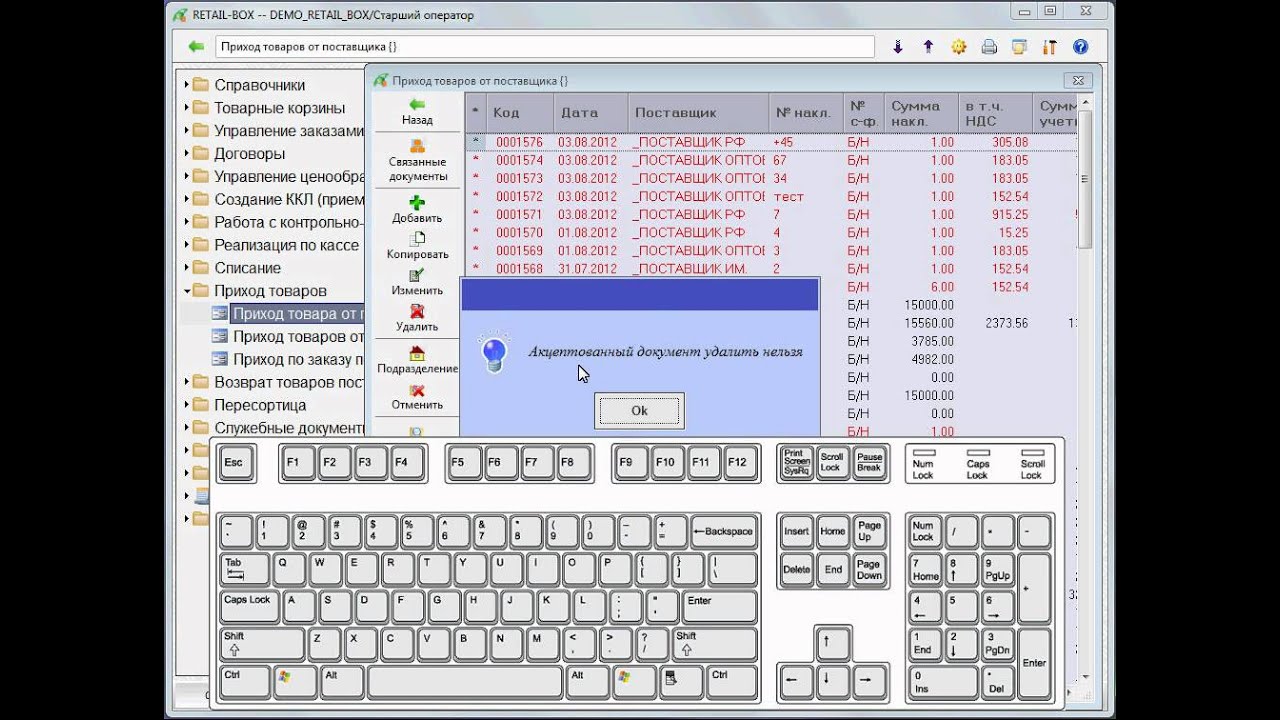1280x720 pixels.
Task: Click Добавить with the green plus
Action: tap(417, 209)
